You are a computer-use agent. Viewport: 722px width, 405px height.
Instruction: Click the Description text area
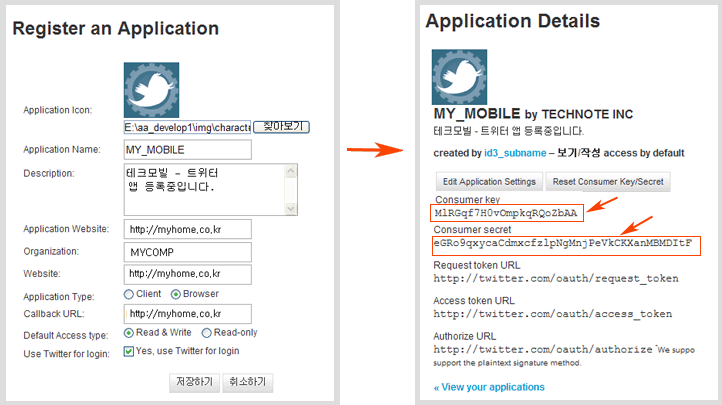203,190
